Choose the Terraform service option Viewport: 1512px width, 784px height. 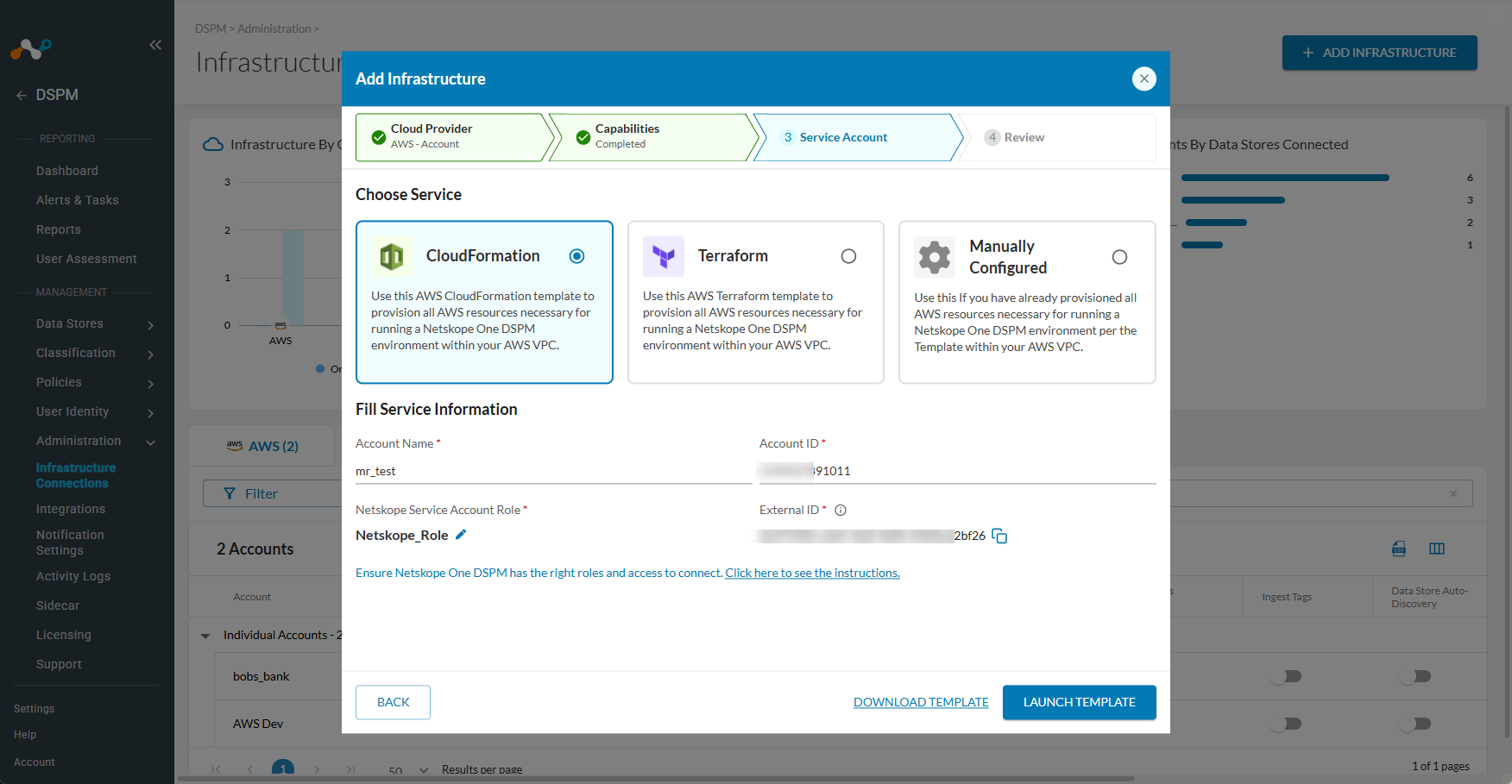(848, 256)
